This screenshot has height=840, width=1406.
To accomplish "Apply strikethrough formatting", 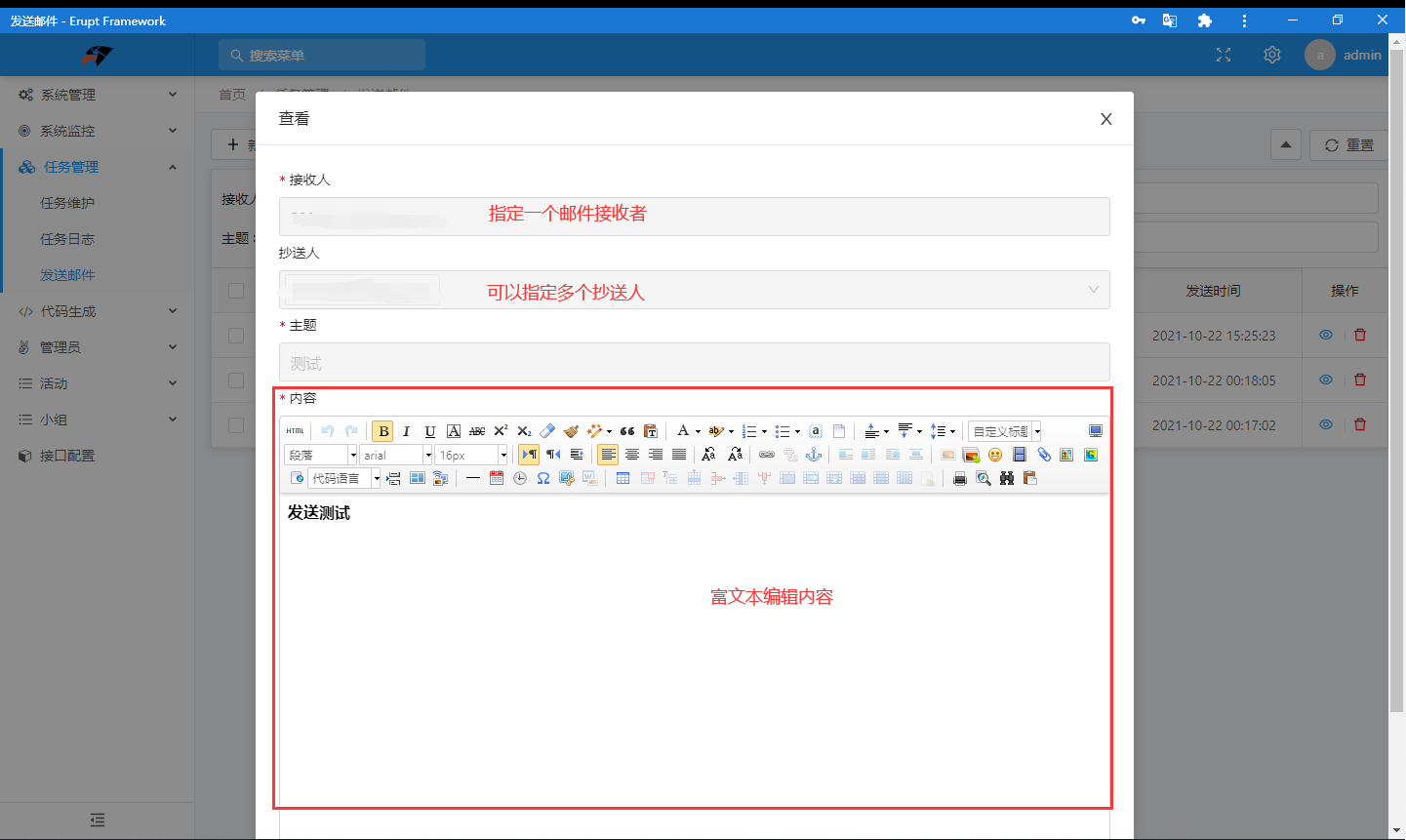I will [x=477, y=431].
